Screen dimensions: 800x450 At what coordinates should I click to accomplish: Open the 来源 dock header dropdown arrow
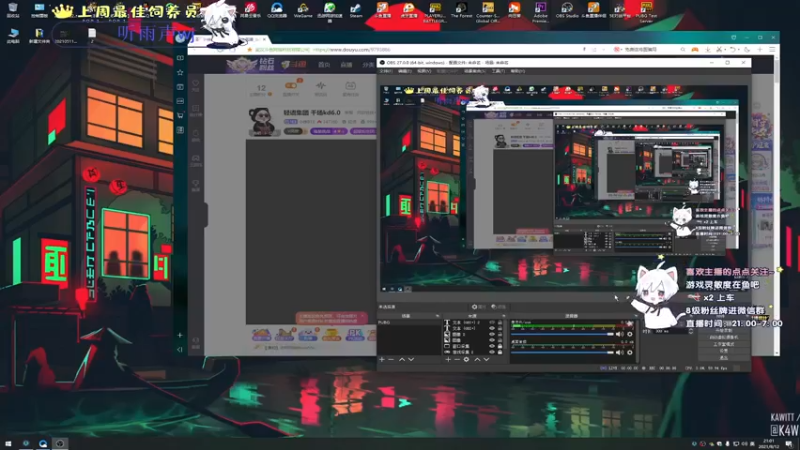pos(504,316)
